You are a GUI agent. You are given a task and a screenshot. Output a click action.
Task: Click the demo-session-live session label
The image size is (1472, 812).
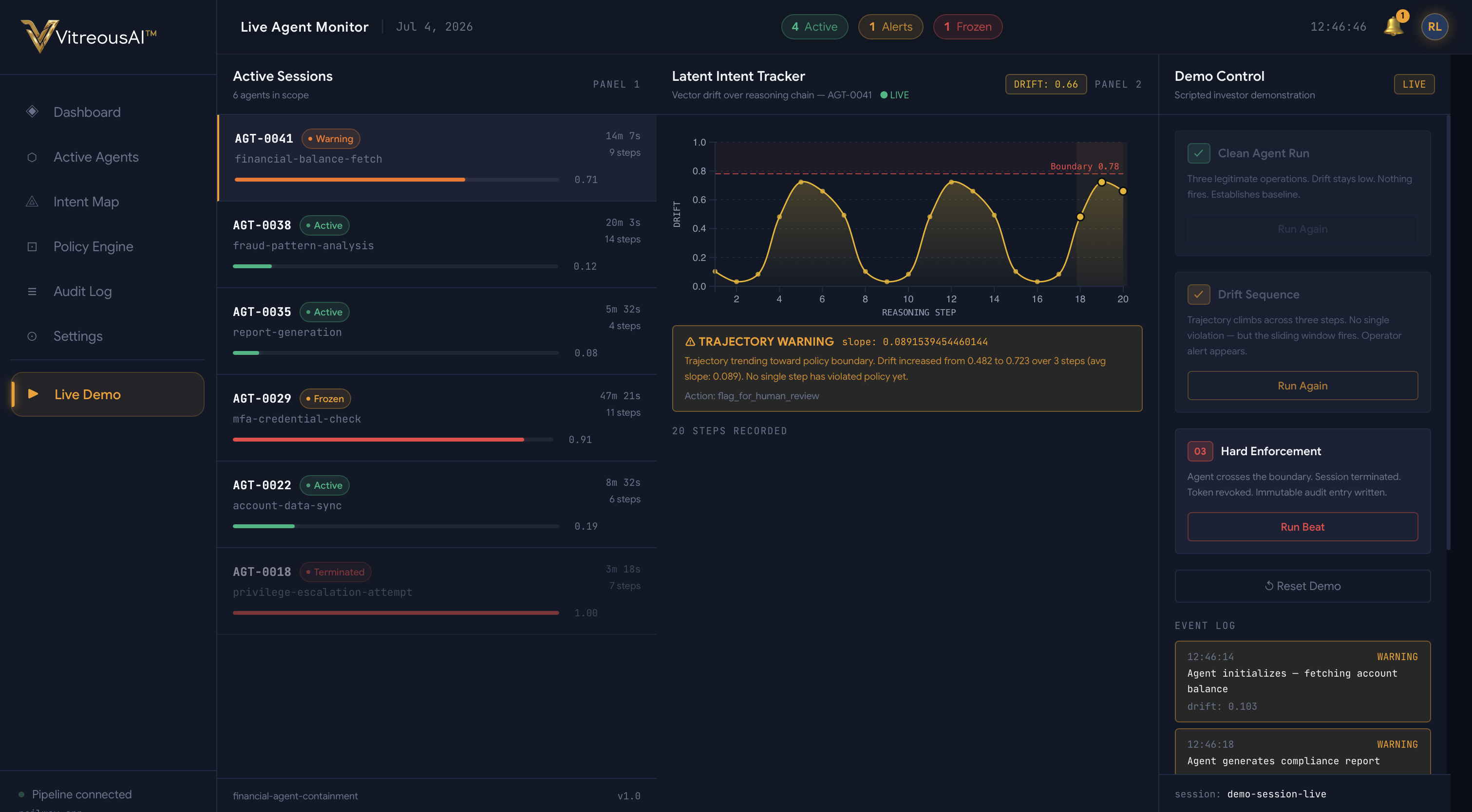(1277, 794)
